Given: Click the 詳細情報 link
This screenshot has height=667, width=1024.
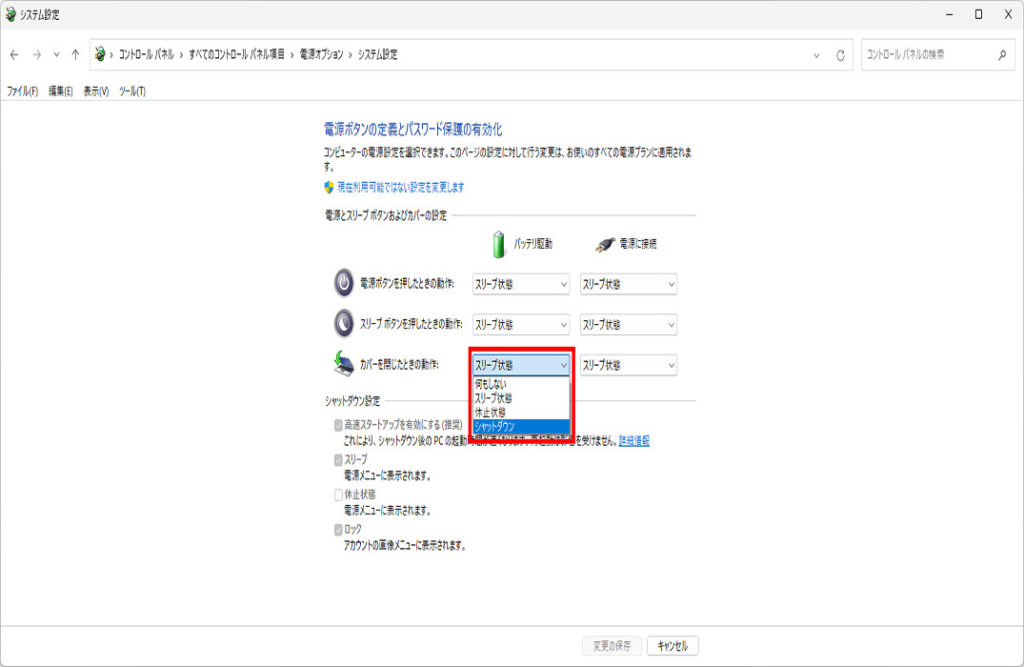Looking at the screenshot, I should point(634,441).
